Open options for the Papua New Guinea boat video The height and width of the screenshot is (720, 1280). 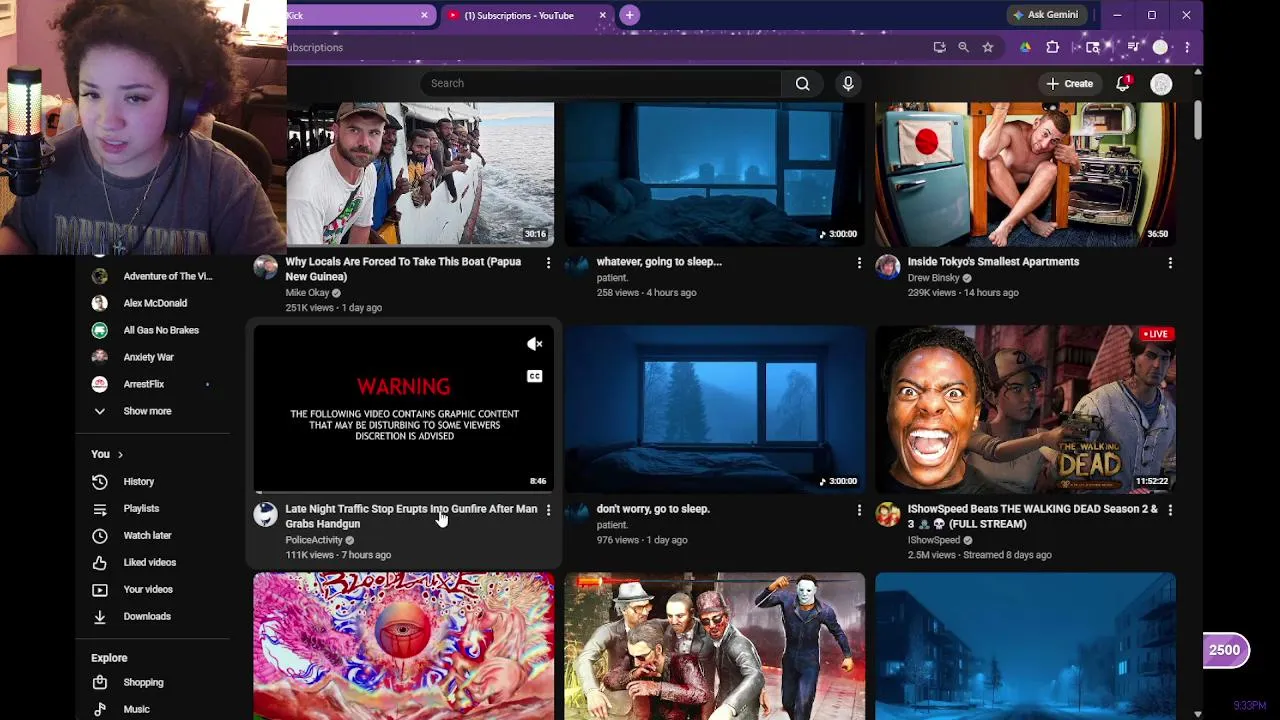[548, 263]
